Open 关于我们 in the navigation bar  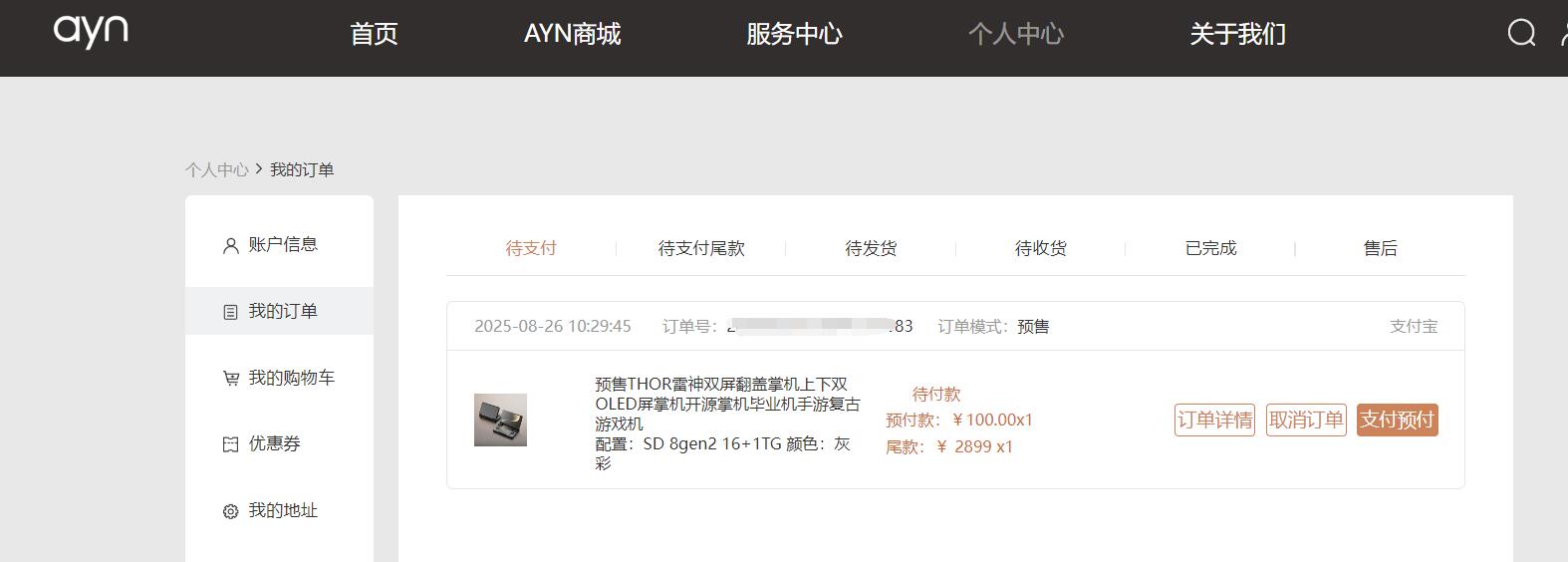[1238, 34]
